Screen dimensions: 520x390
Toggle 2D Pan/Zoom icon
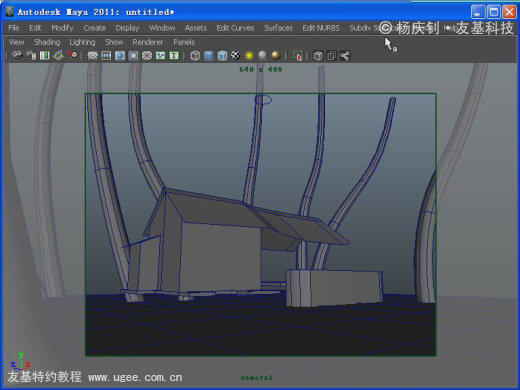(x=71, y=55)
